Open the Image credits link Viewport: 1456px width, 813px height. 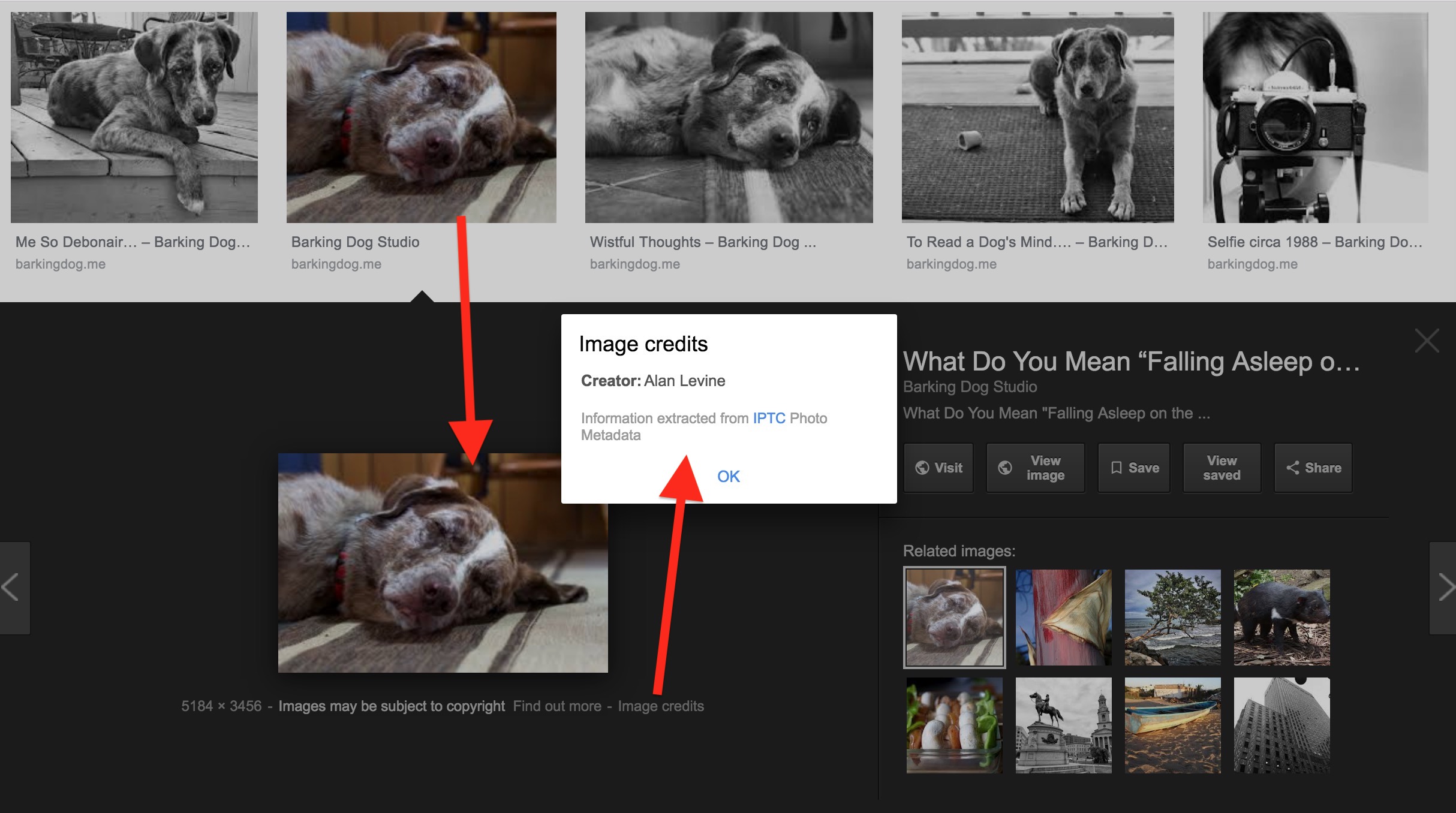pyautogui.click(x=661, y=706)
